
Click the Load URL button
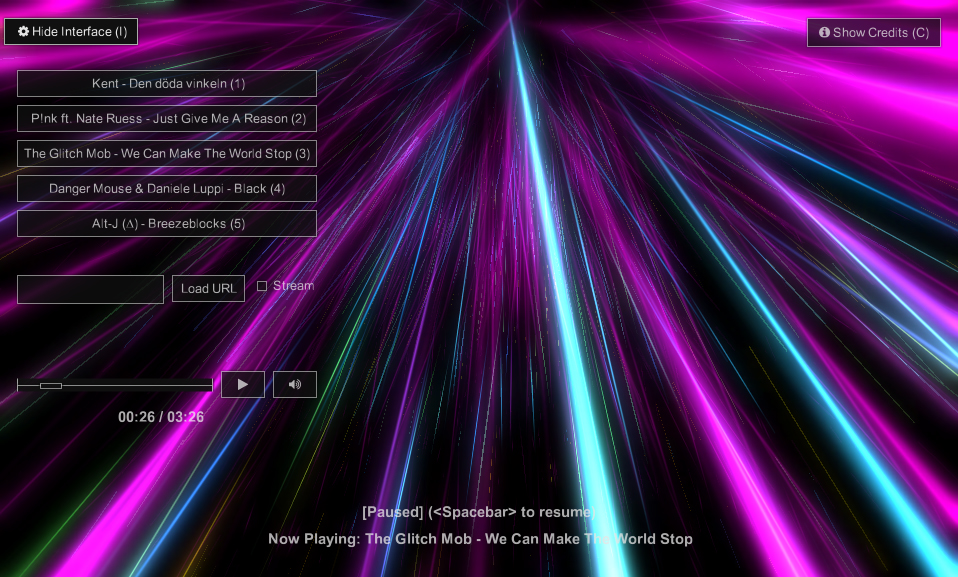[x=208, y=288]
